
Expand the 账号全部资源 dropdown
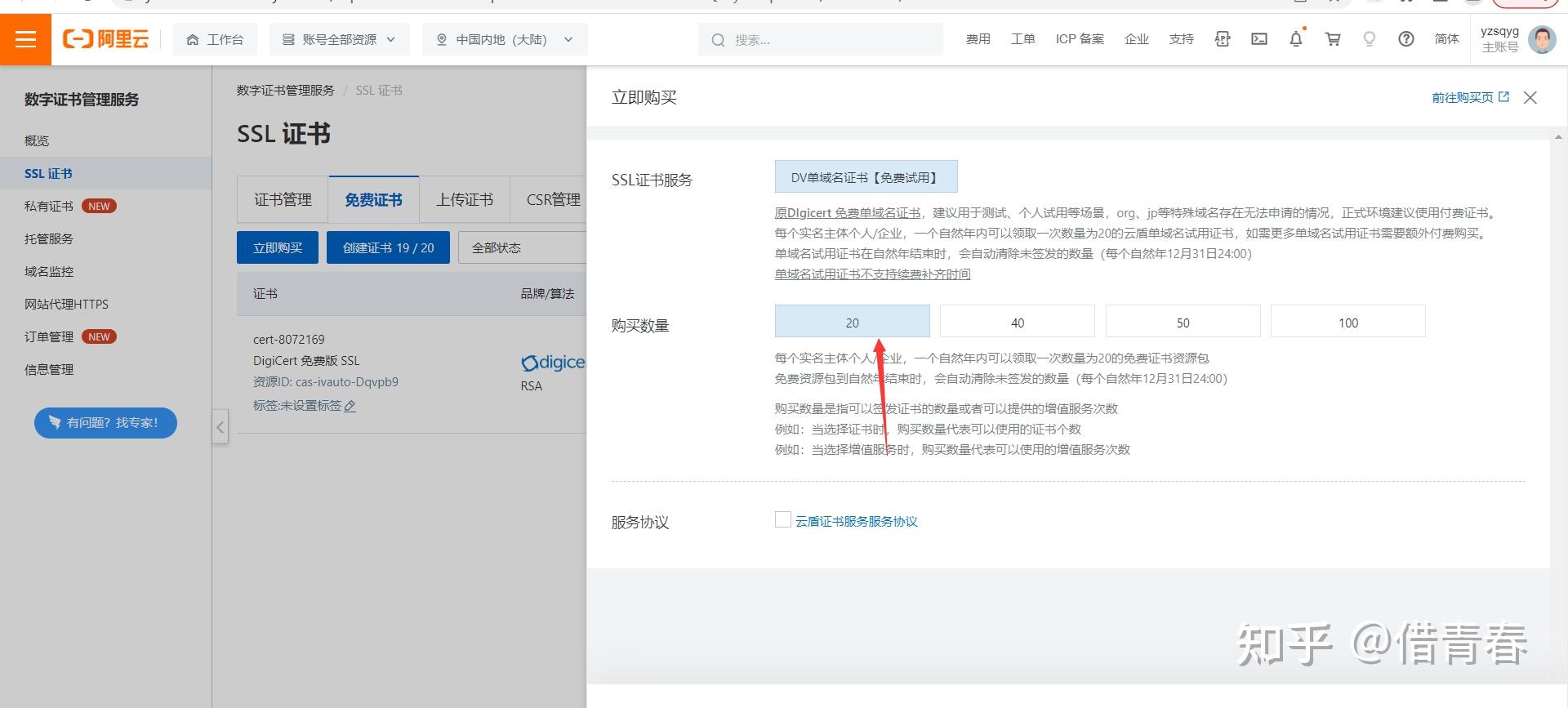(x=339, y=39)
